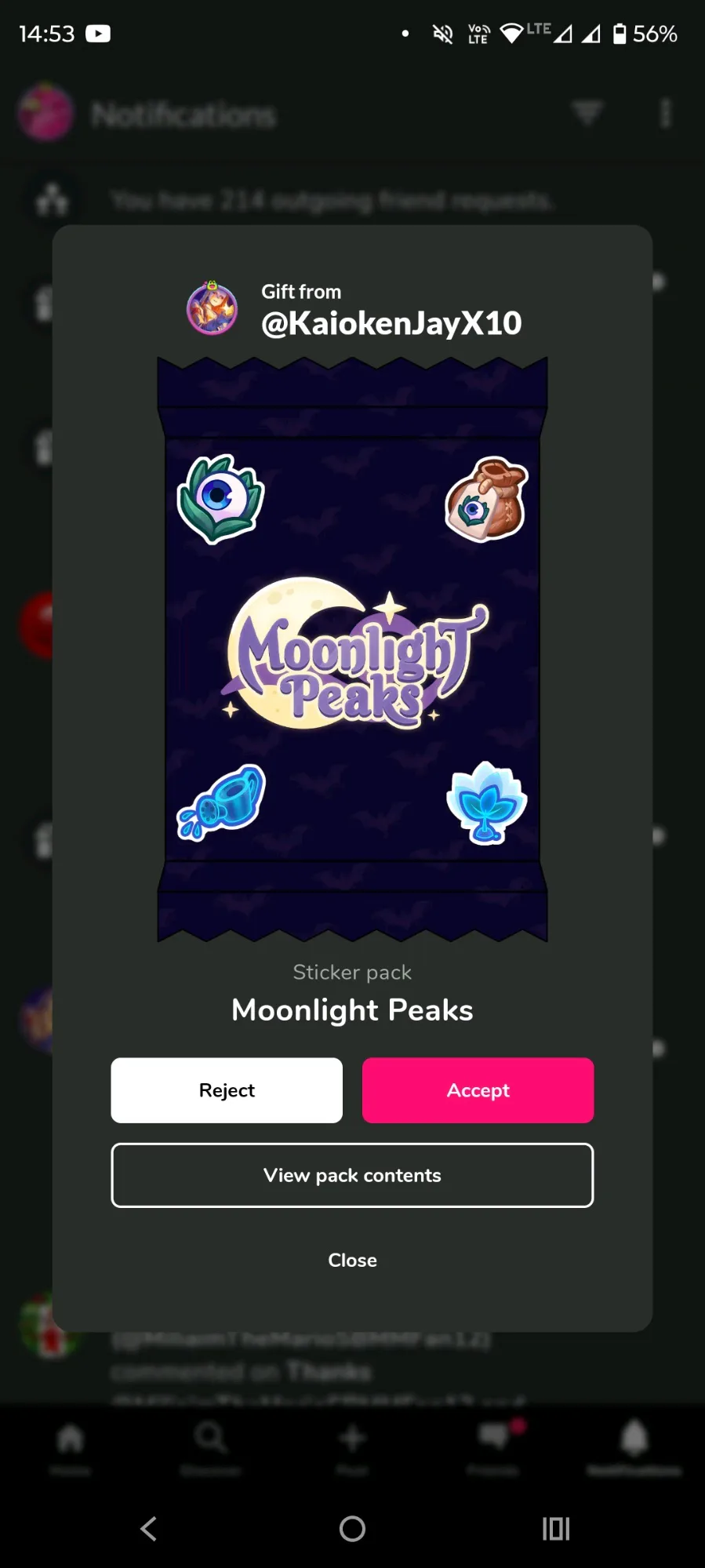Reject the gifted sticker pack

tap(227, 1090)
